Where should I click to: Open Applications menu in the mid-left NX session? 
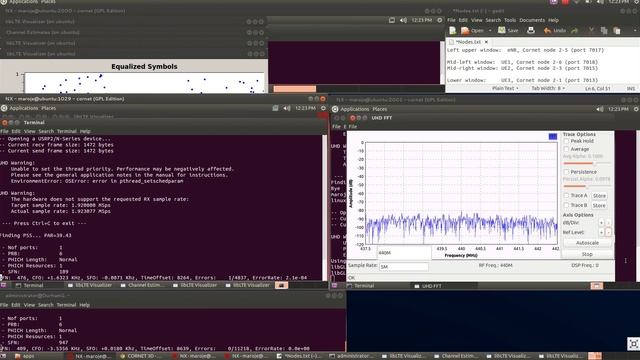click(24, 108)
